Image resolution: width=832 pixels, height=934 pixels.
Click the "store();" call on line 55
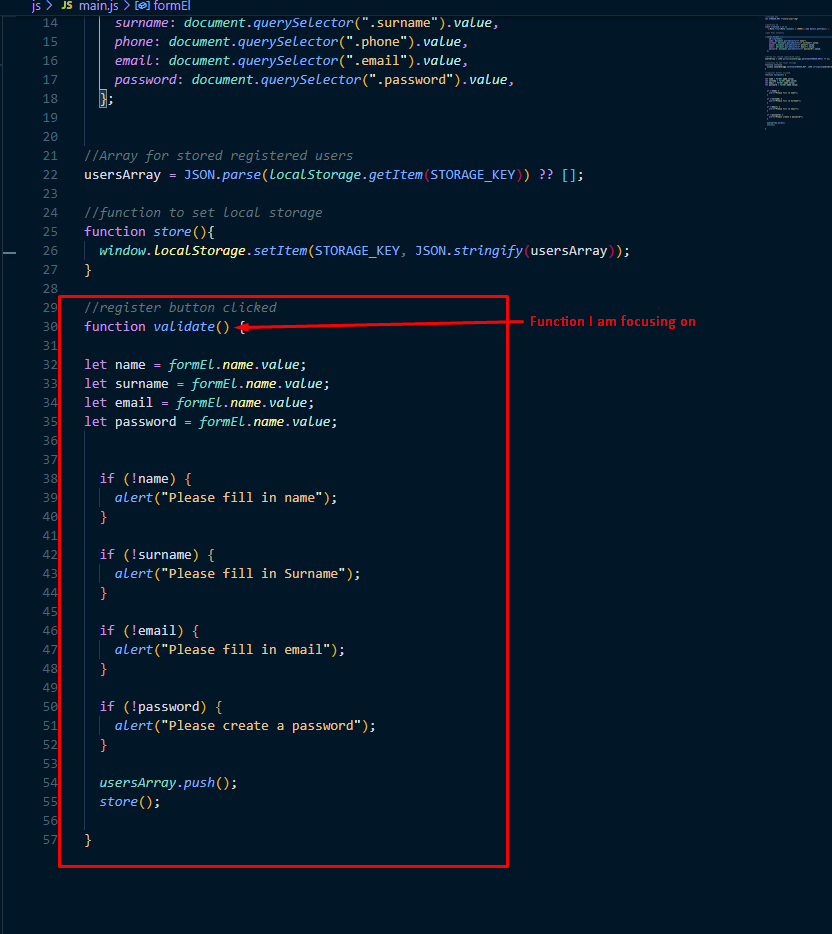pos(130,802)
